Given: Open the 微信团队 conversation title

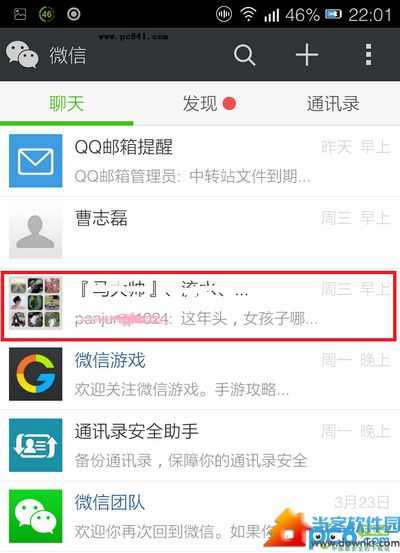Looking at the screenshot, I should click(110, 503).
